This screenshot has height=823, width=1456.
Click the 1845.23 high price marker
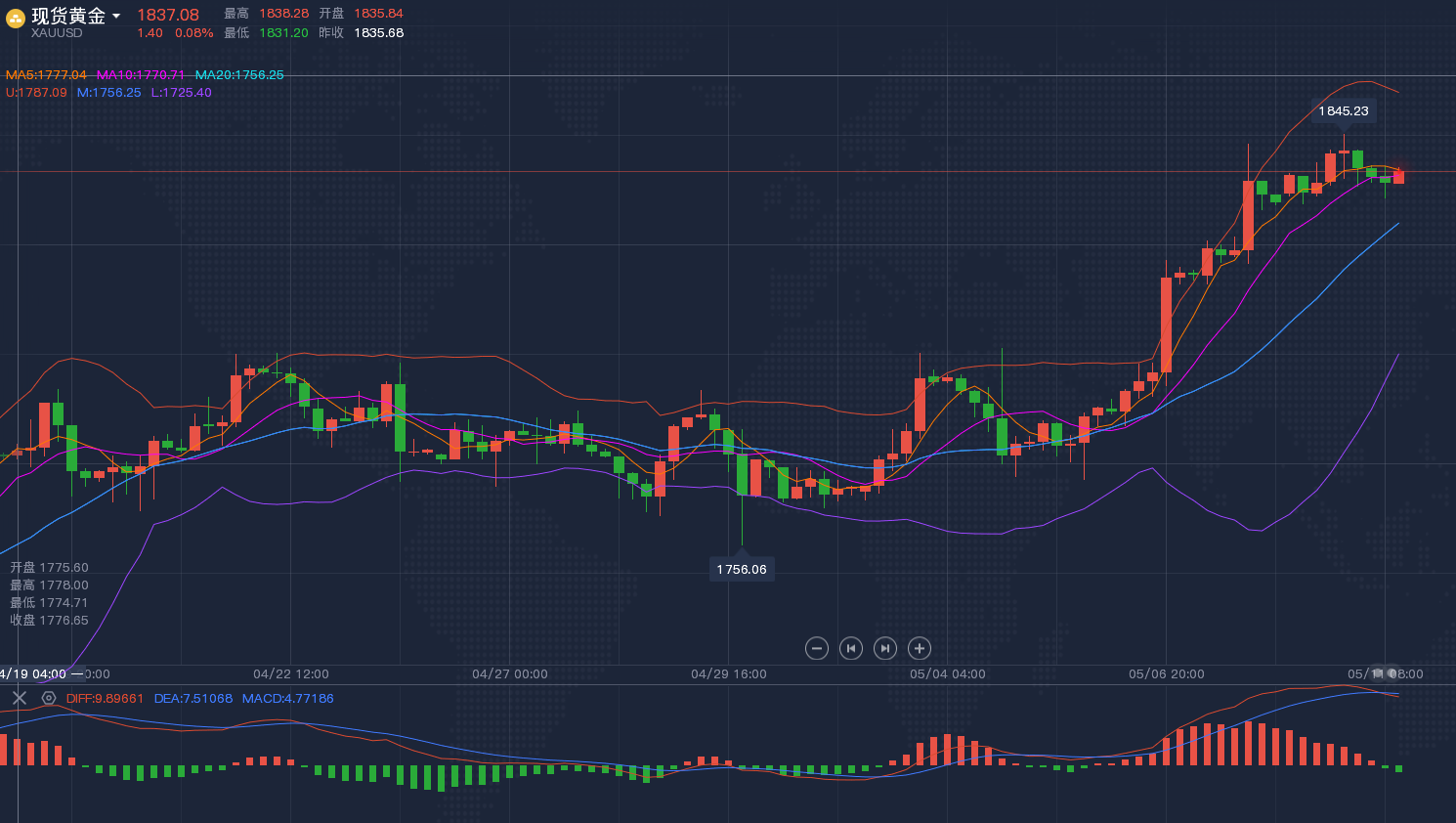coord(1344,111)
